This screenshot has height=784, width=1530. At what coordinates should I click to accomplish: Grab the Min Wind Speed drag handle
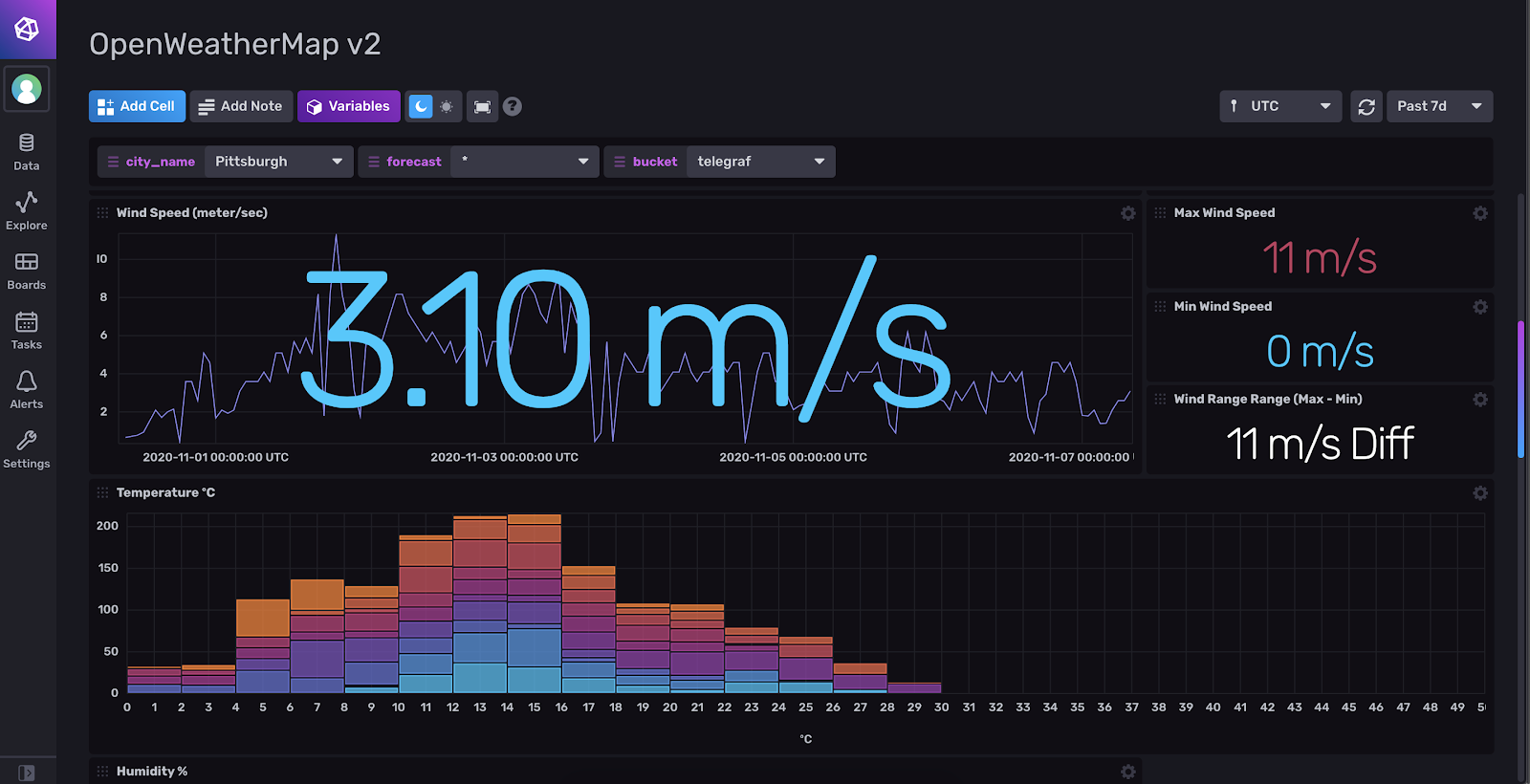[x=1160, y=307]
